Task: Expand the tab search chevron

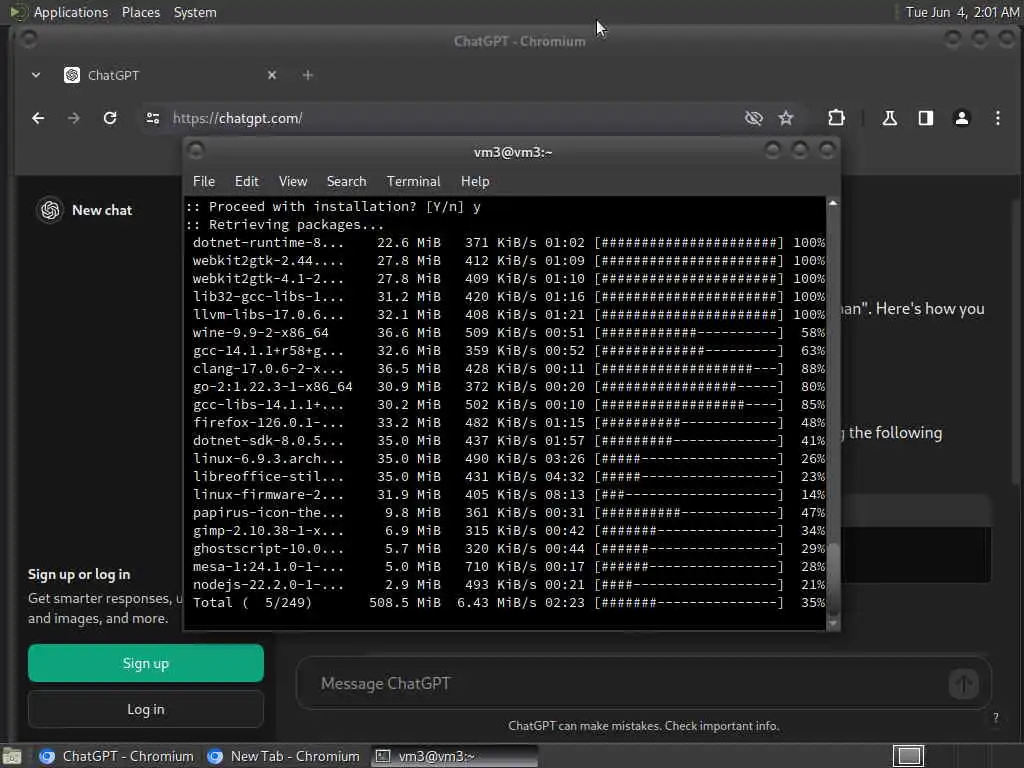Action: [36, 75]
